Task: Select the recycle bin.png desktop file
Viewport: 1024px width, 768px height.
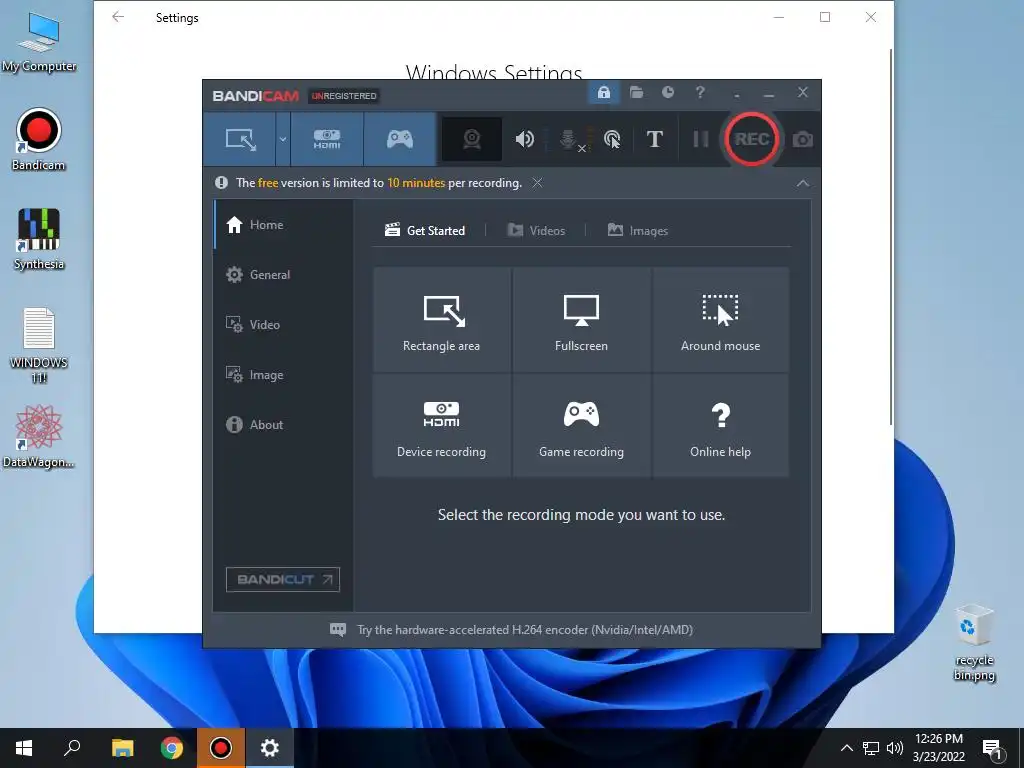Action: click(974, 643)
